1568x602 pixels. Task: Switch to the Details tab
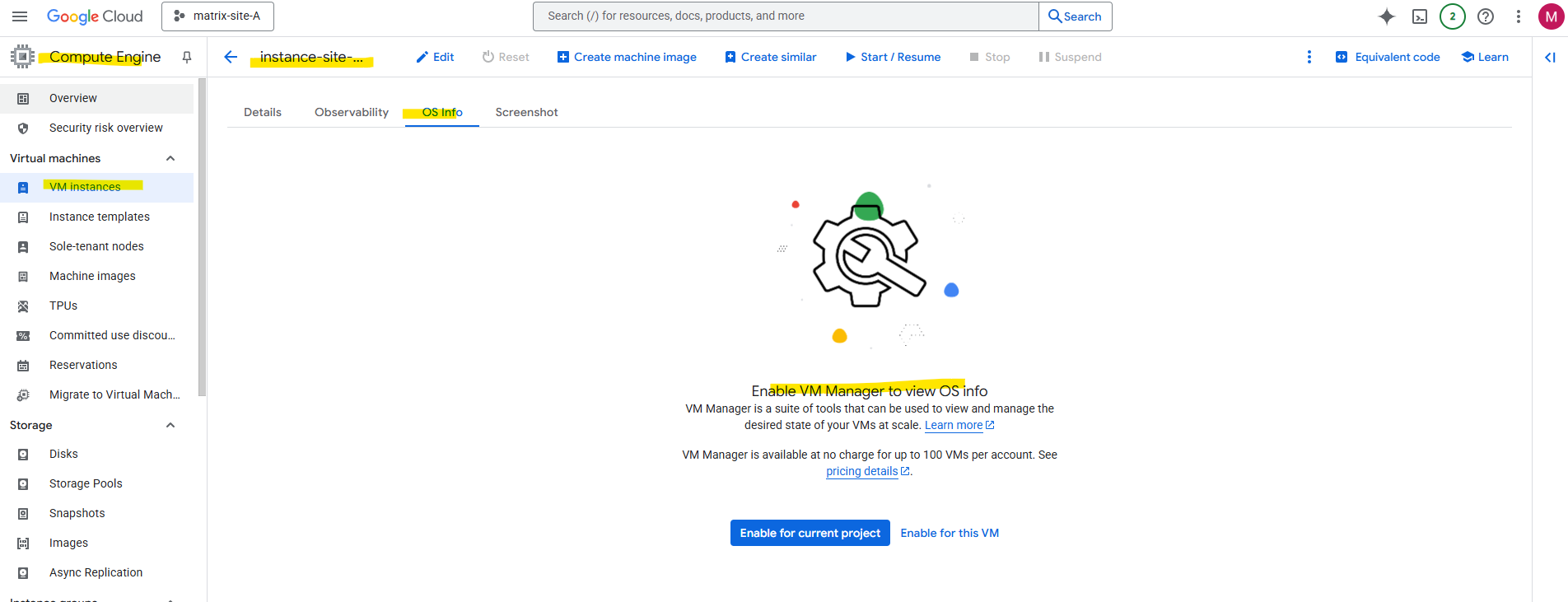click(263, 112)
